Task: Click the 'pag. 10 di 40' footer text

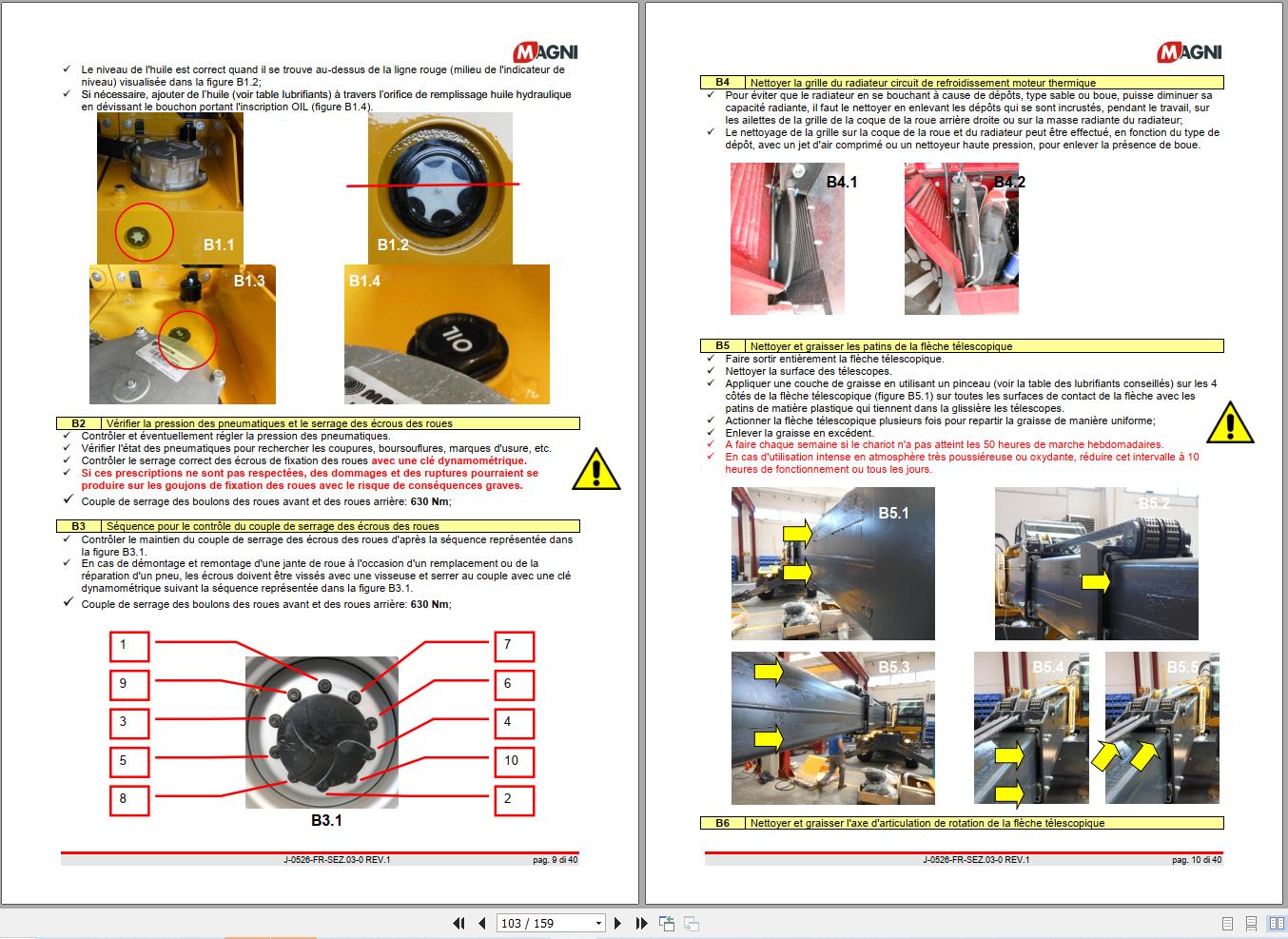Action: click(1197, 860)
